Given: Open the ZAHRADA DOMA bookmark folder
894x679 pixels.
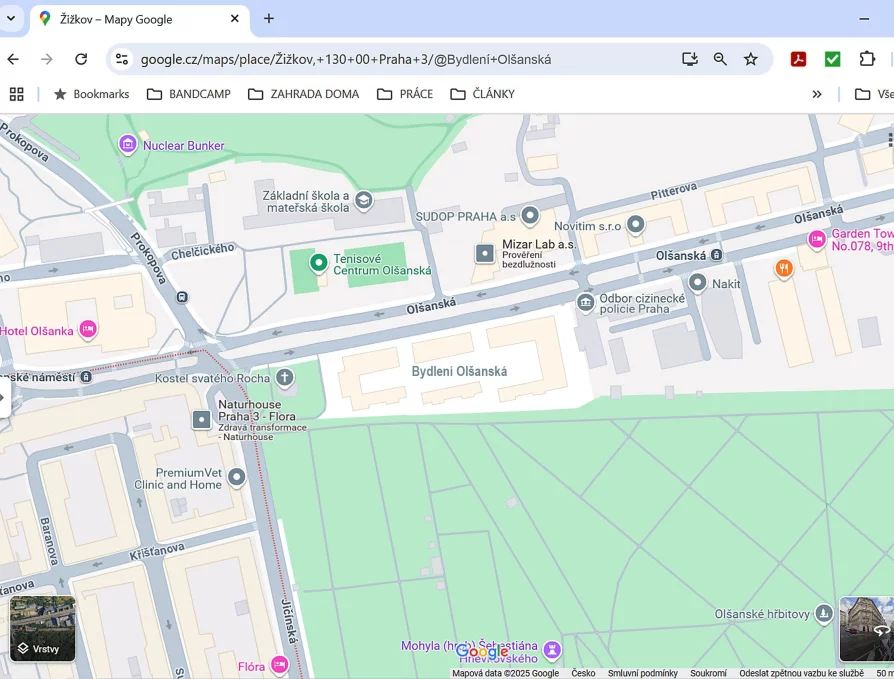Looking at the screenshot, I should (304, 94).
